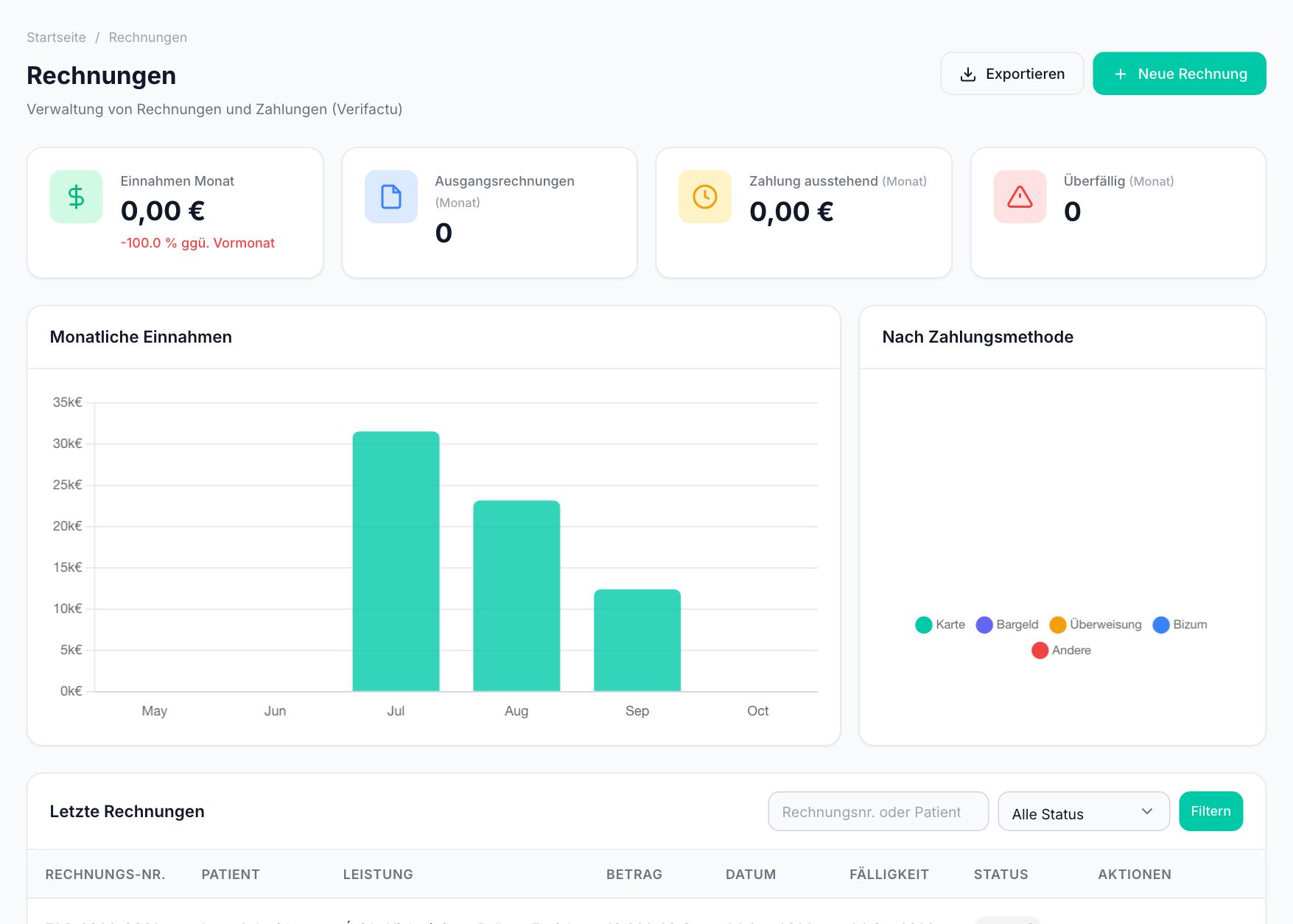Viewport: 1293px width, 924px height.
Task: Click the yellow clock icon for pending payments
Action: point(705,197)
